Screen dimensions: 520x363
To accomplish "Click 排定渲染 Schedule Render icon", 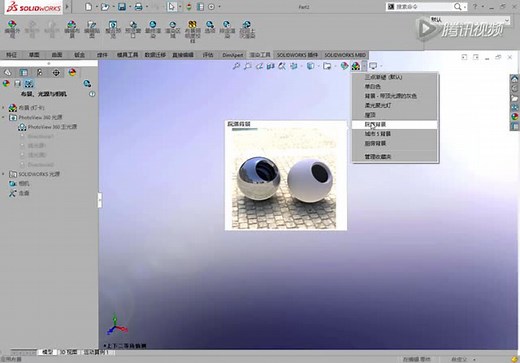I will click(227, 28).
